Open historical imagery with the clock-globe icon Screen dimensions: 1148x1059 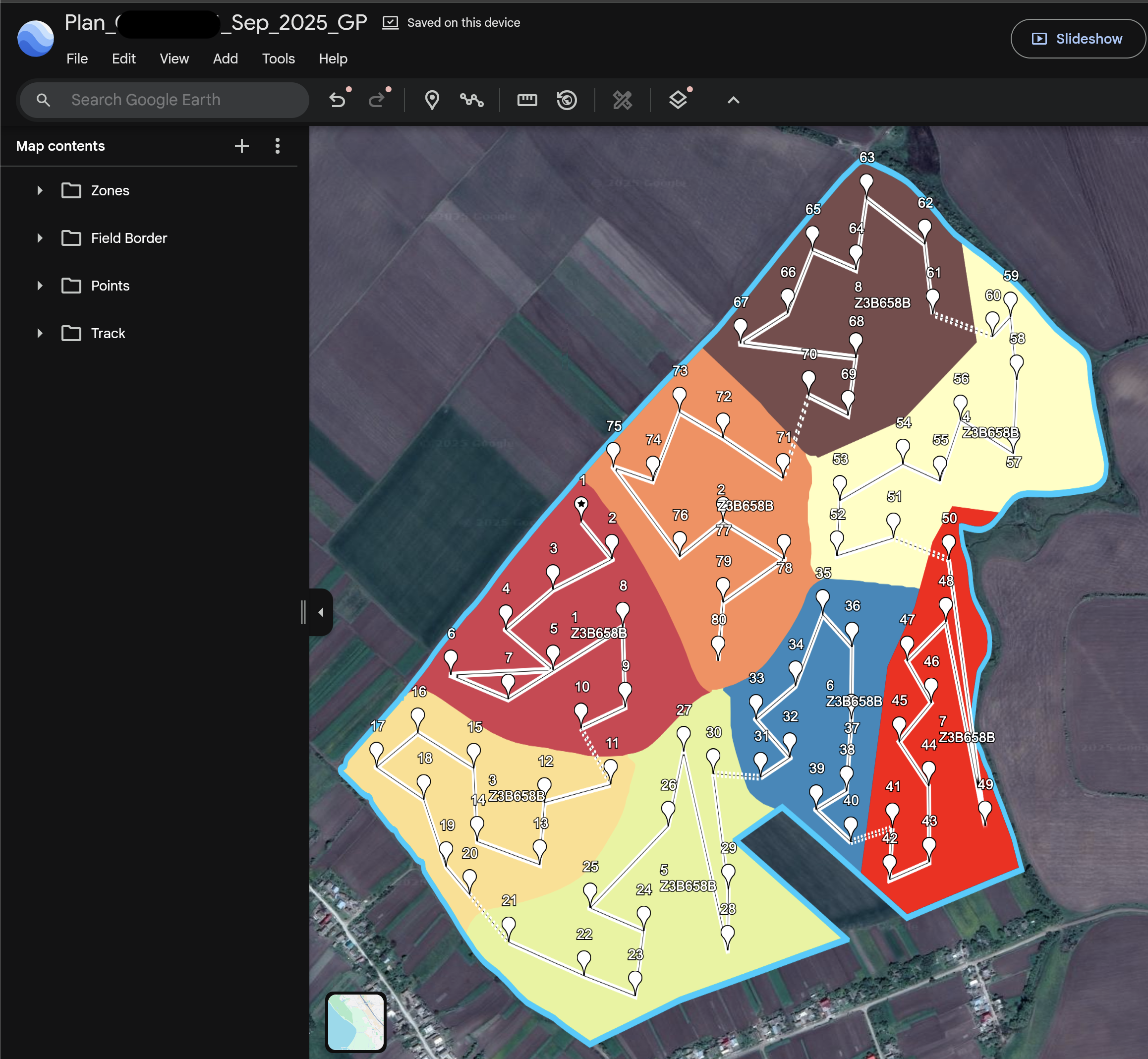tap(567, 99)
